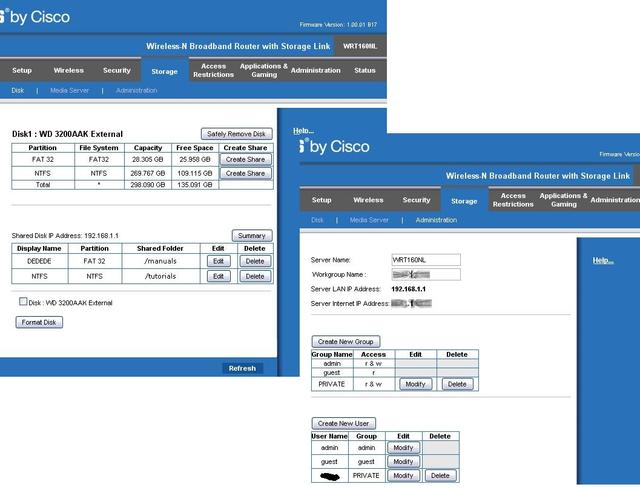
Task: Open Setup tab in the Administration window
Action: (321, 200)
